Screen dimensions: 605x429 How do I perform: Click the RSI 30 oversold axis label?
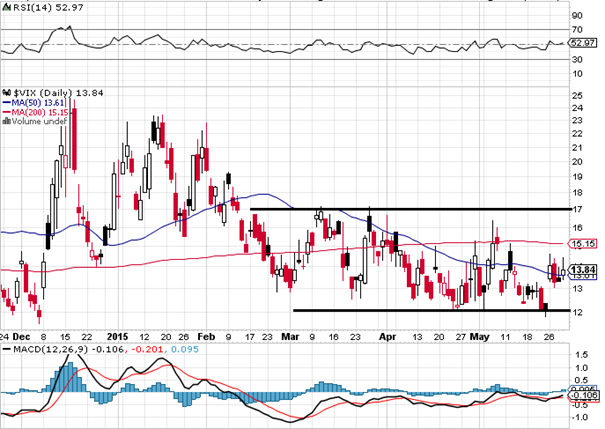pyautogui.click(x=578, y=59)
